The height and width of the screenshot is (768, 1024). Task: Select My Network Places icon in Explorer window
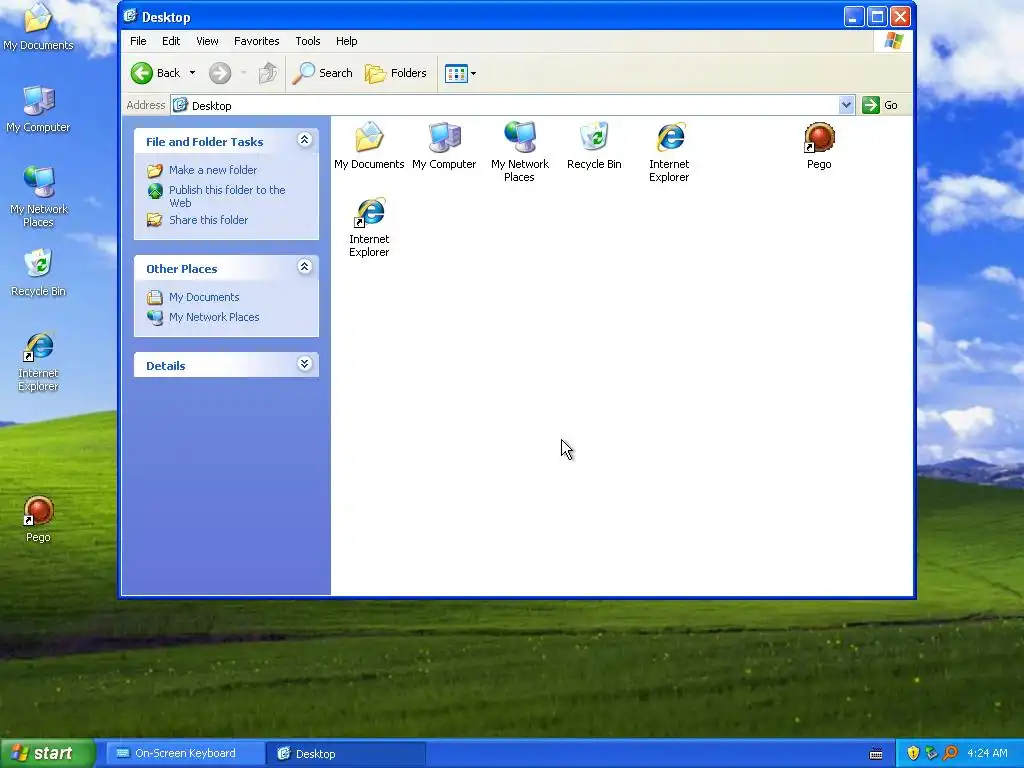coord(520,152)
